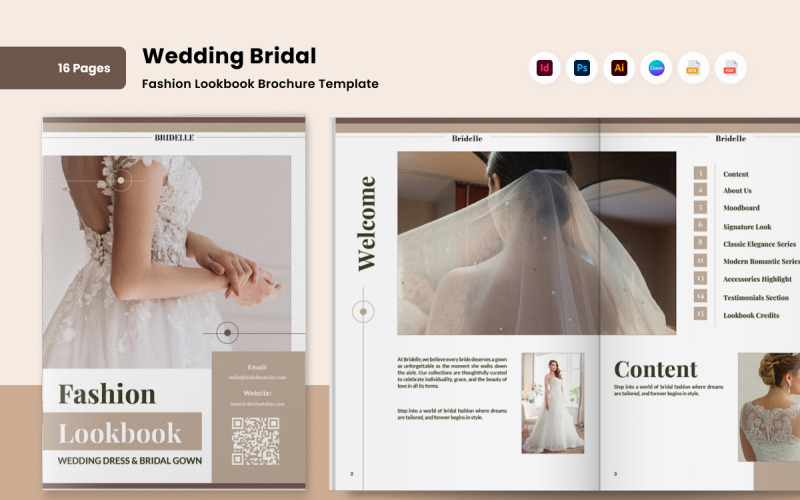Image resolution: width=800 pixels, height=500 pixels.
Task: Click the QR code on the cover
Action: (255, 441)
